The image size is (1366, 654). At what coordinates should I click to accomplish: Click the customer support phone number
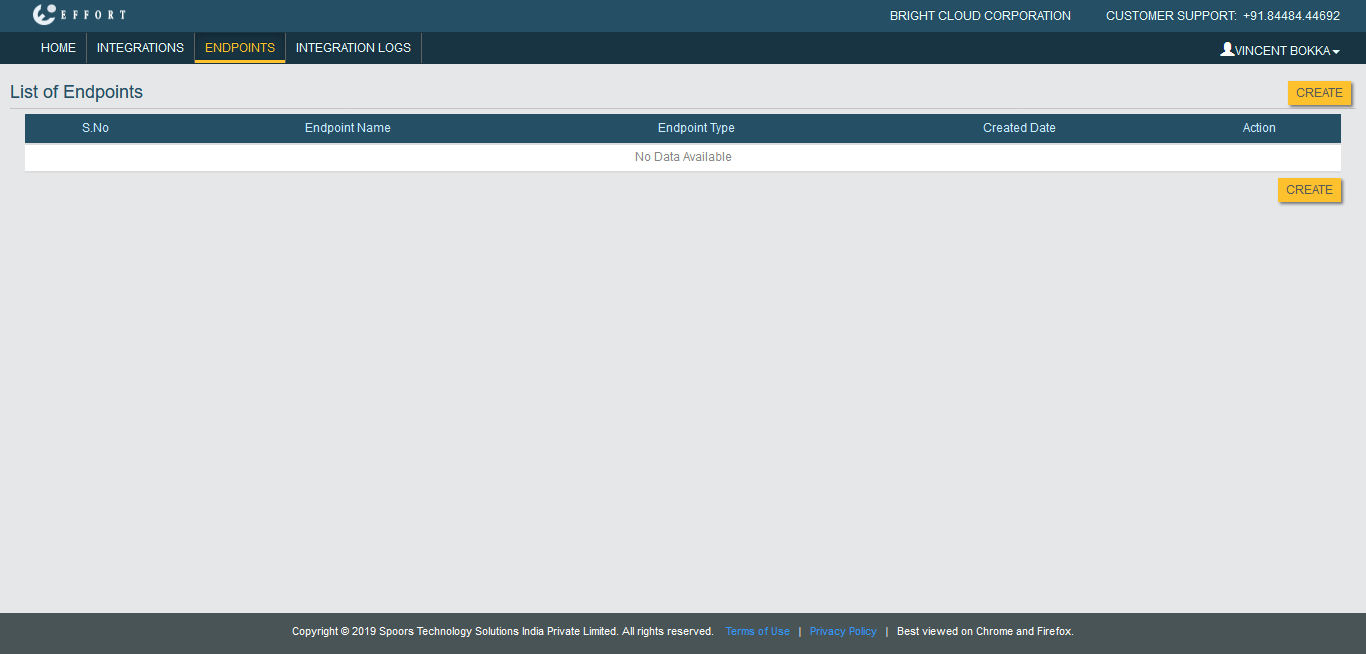point(1291,16)
